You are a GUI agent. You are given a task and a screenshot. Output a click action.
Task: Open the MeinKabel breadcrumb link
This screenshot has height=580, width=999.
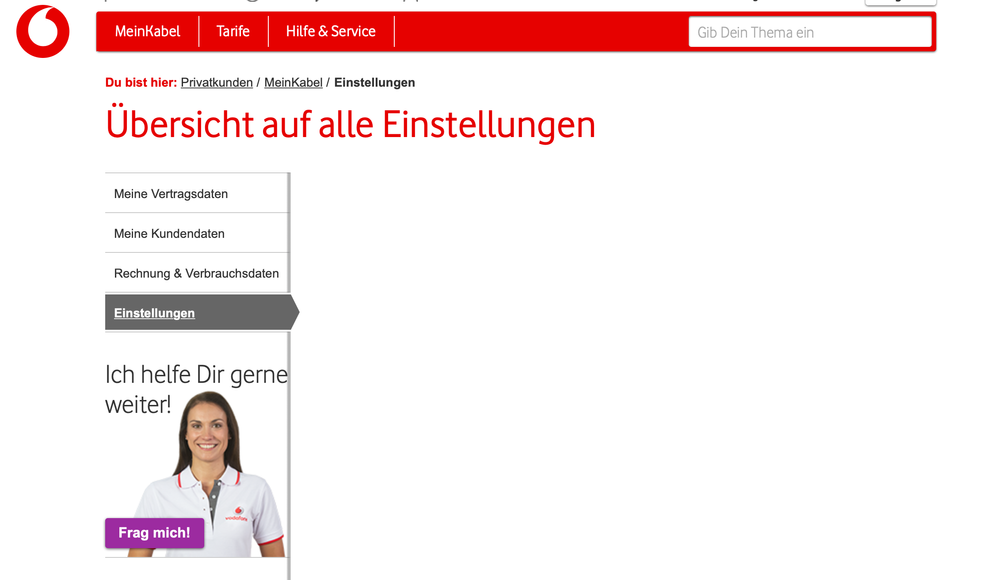click(x=292, y=82)
